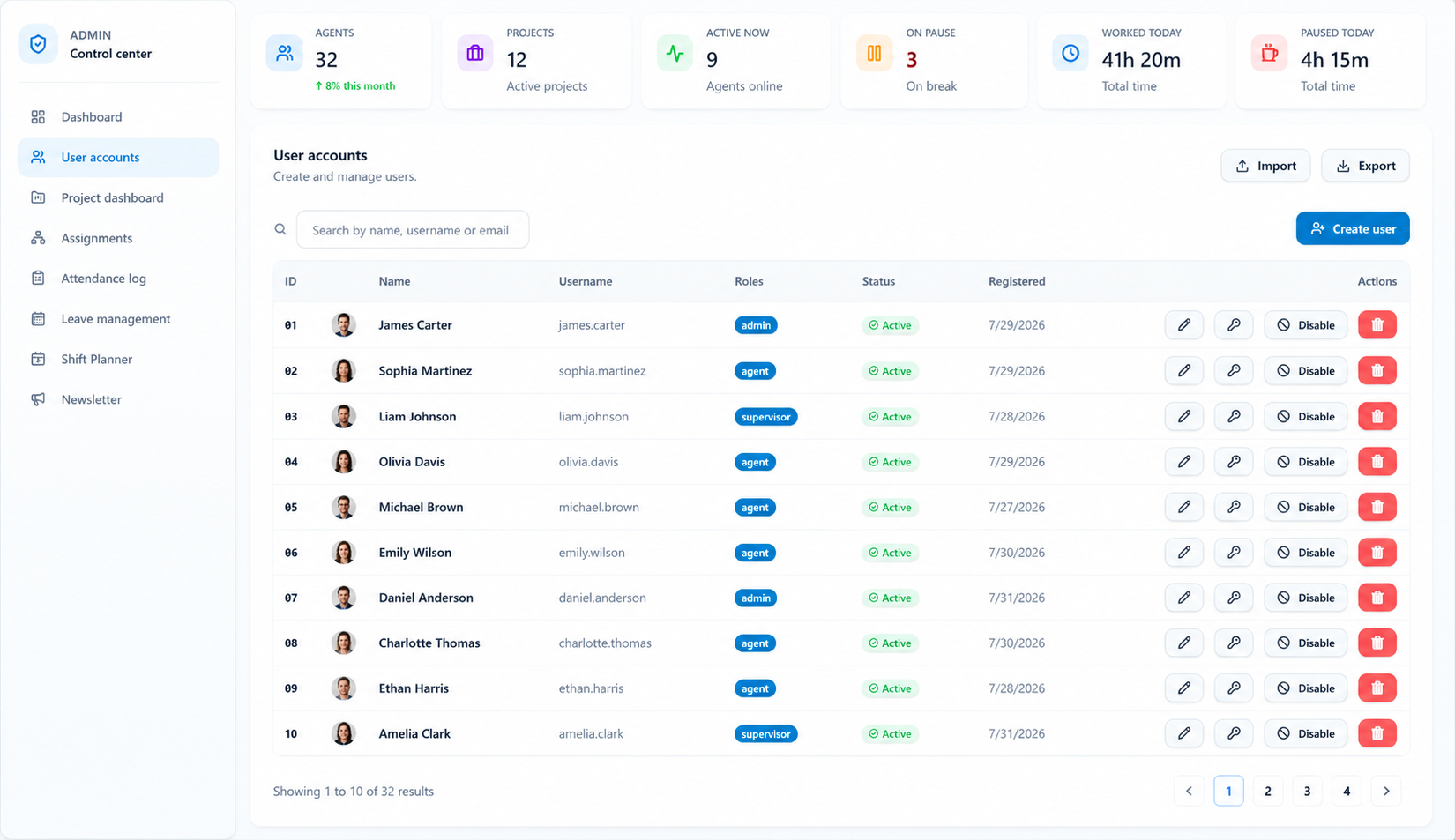Click the Worked Today clock icon
The image size is (1455, 840).
1070,54
